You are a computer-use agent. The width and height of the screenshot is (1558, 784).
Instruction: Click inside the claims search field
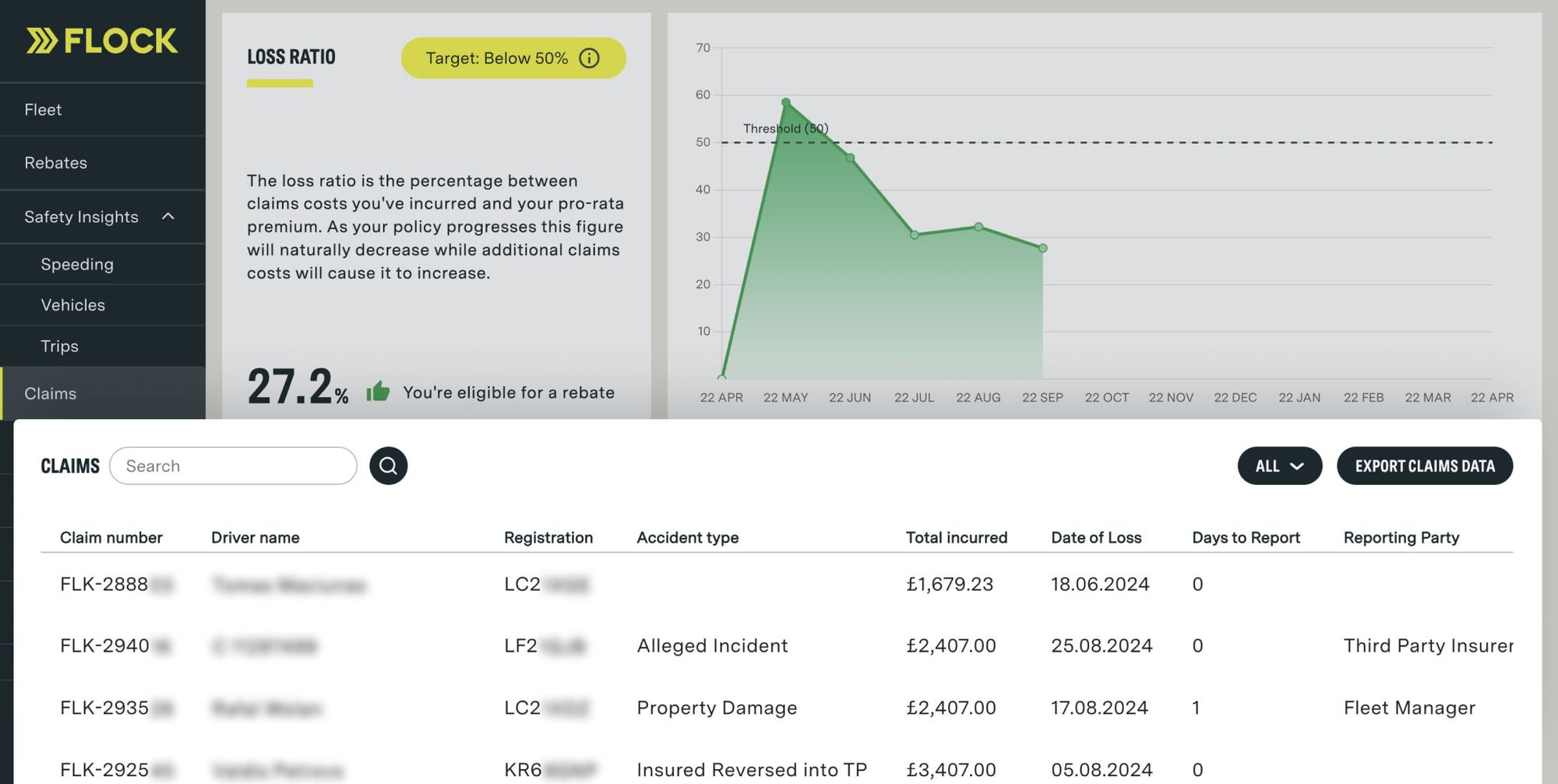tap(232, 466)
